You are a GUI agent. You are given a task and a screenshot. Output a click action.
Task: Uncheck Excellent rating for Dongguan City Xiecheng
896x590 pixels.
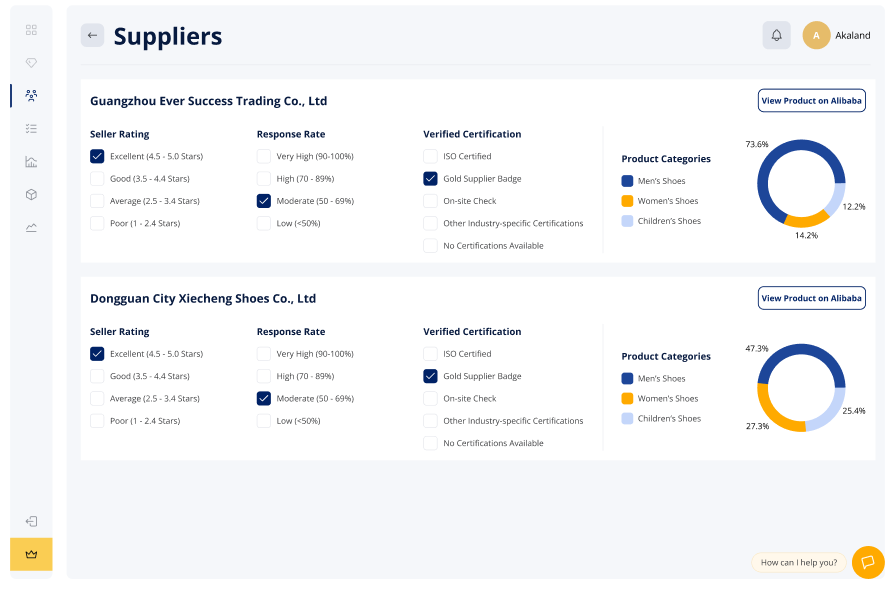pyautogui.click(x=97, y=354)
